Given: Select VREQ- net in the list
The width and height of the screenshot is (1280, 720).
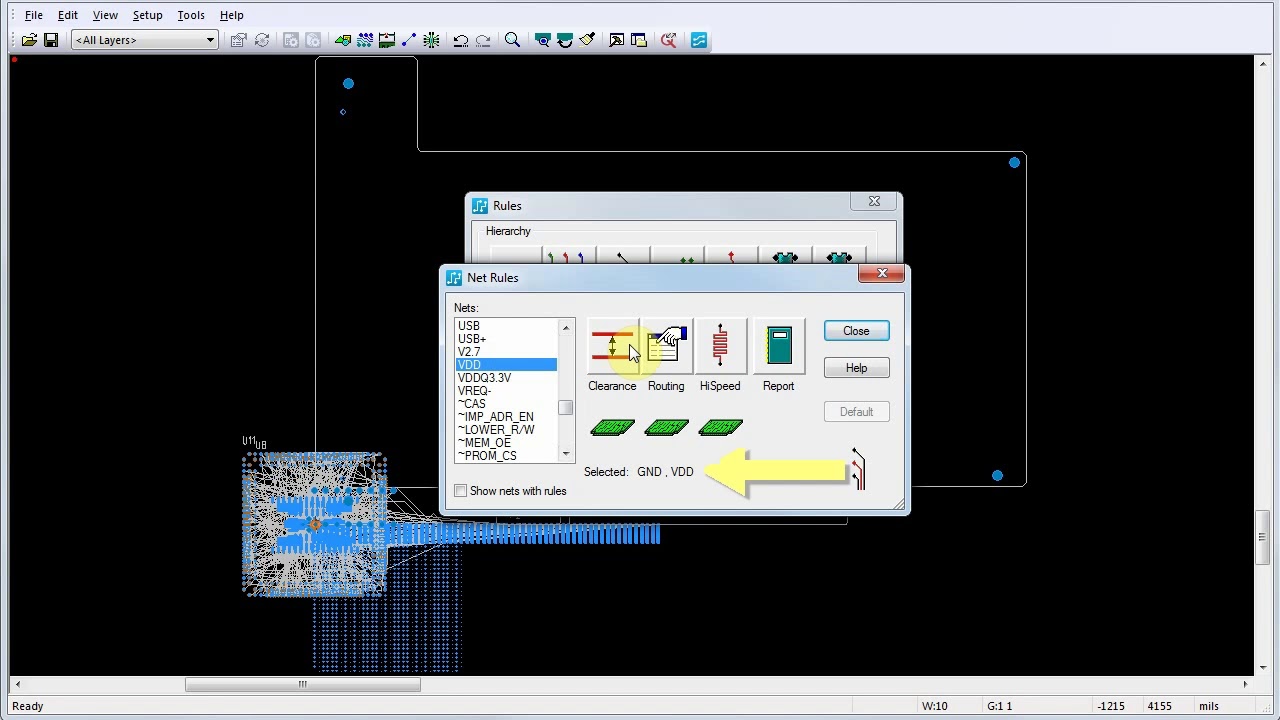Looking at the screenshot, I should pos(506,391).
